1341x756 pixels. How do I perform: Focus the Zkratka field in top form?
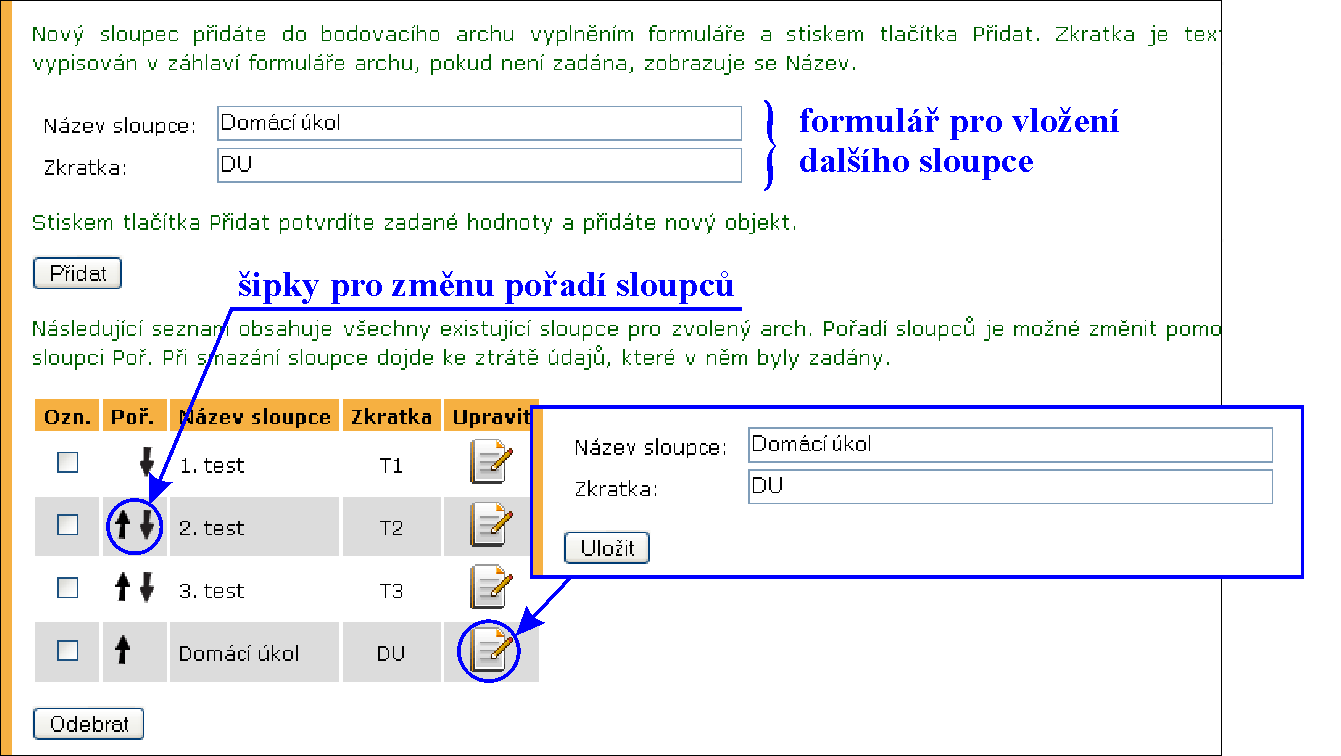(x=479, y=165)
